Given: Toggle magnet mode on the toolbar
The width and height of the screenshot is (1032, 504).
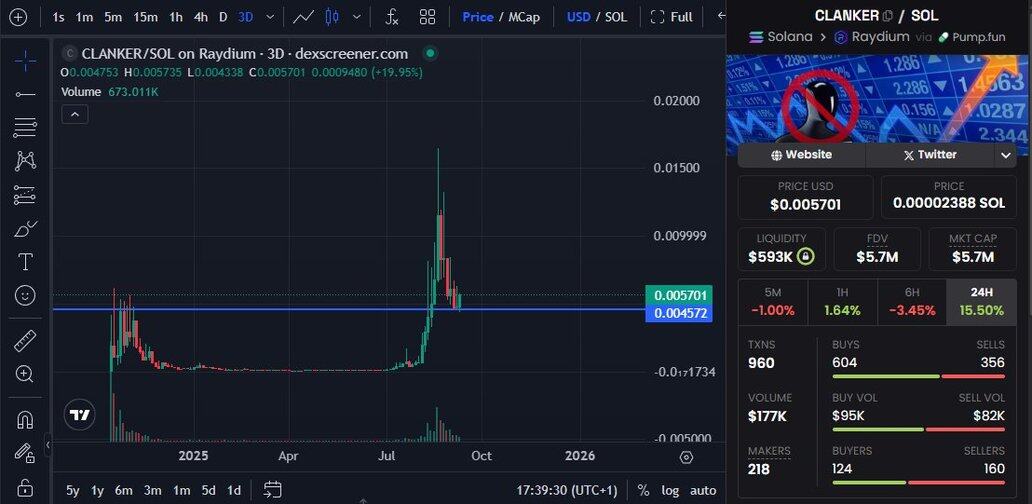Looking at the screenshot, I should pyautogui.click(x=25, y=420).
